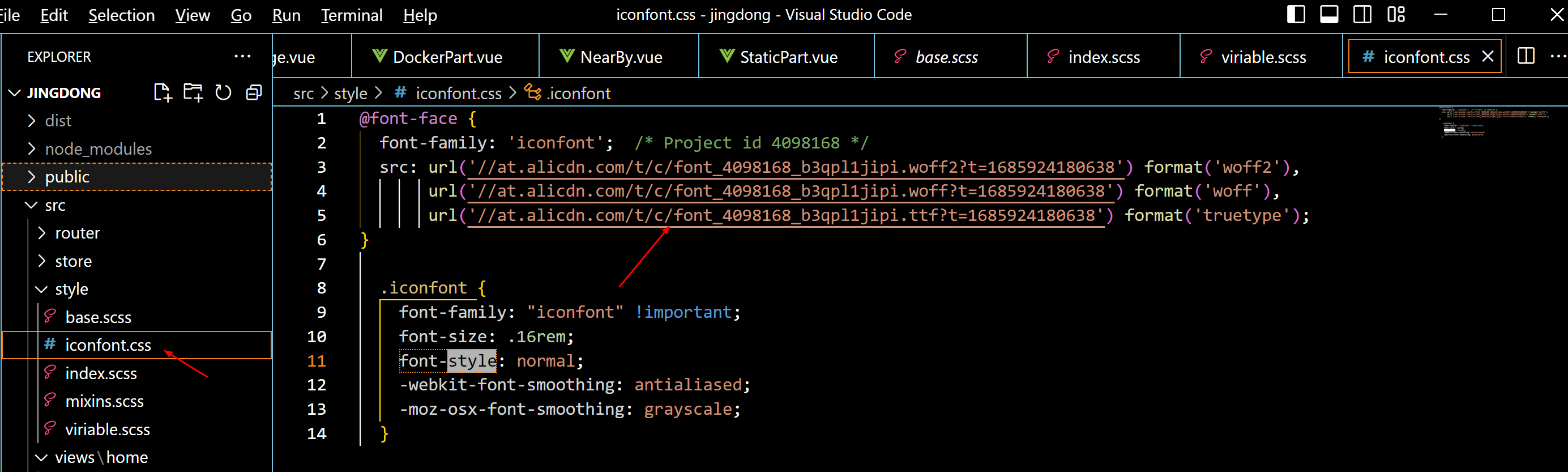Viewport: 1568px width, 472px height.
Task: Collapse the JINGDONG root folder
Action: pyautogui.click(x=15, y=92)
